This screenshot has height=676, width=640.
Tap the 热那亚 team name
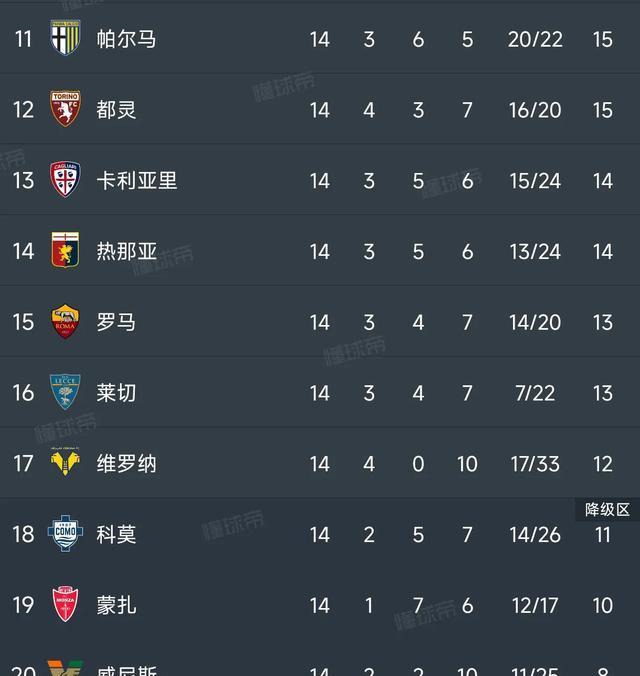coord(127,251)
